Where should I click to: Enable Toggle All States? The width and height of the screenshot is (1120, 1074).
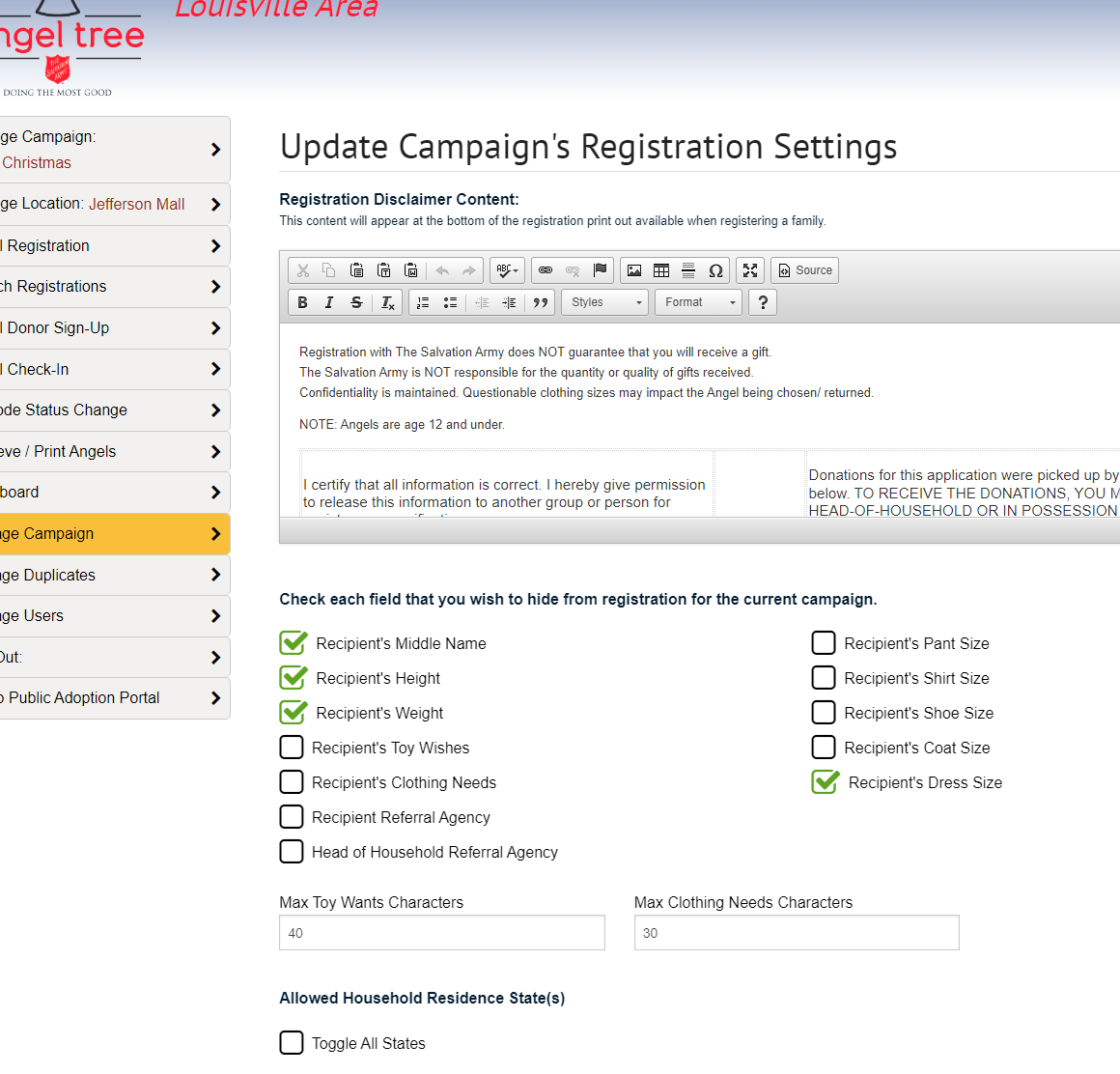click(292, 1042)
